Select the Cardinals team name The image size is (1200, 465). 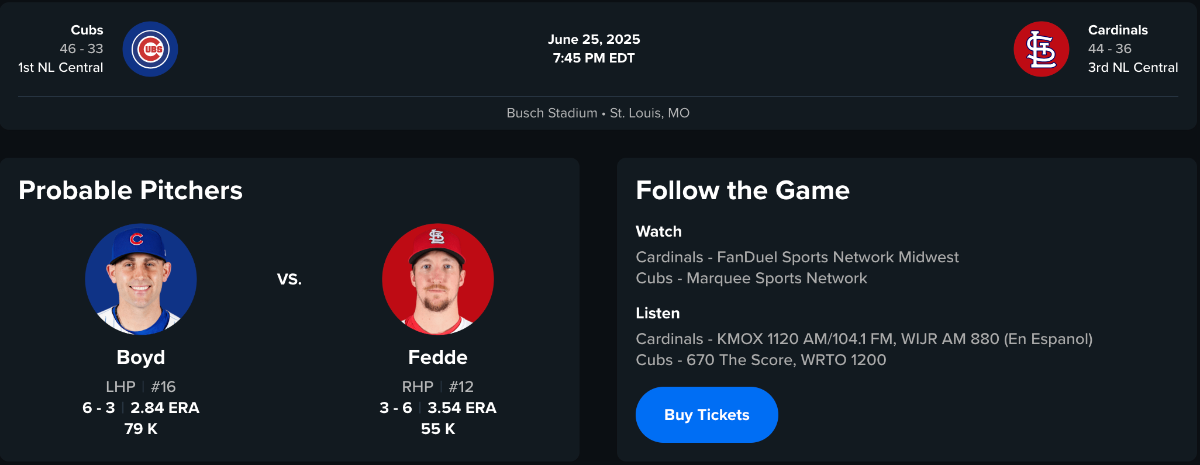click(1118, 30)
